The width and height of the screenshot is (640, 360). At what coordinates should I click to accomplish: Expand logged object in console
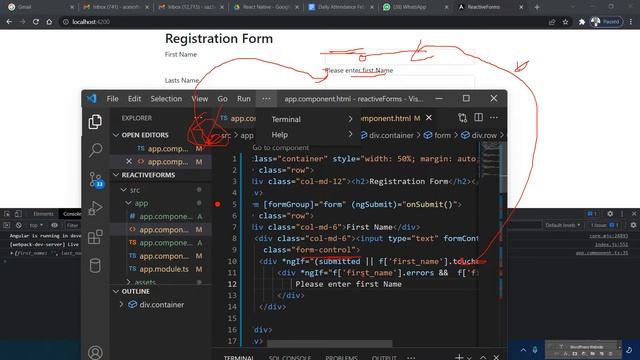click(11, 253)
